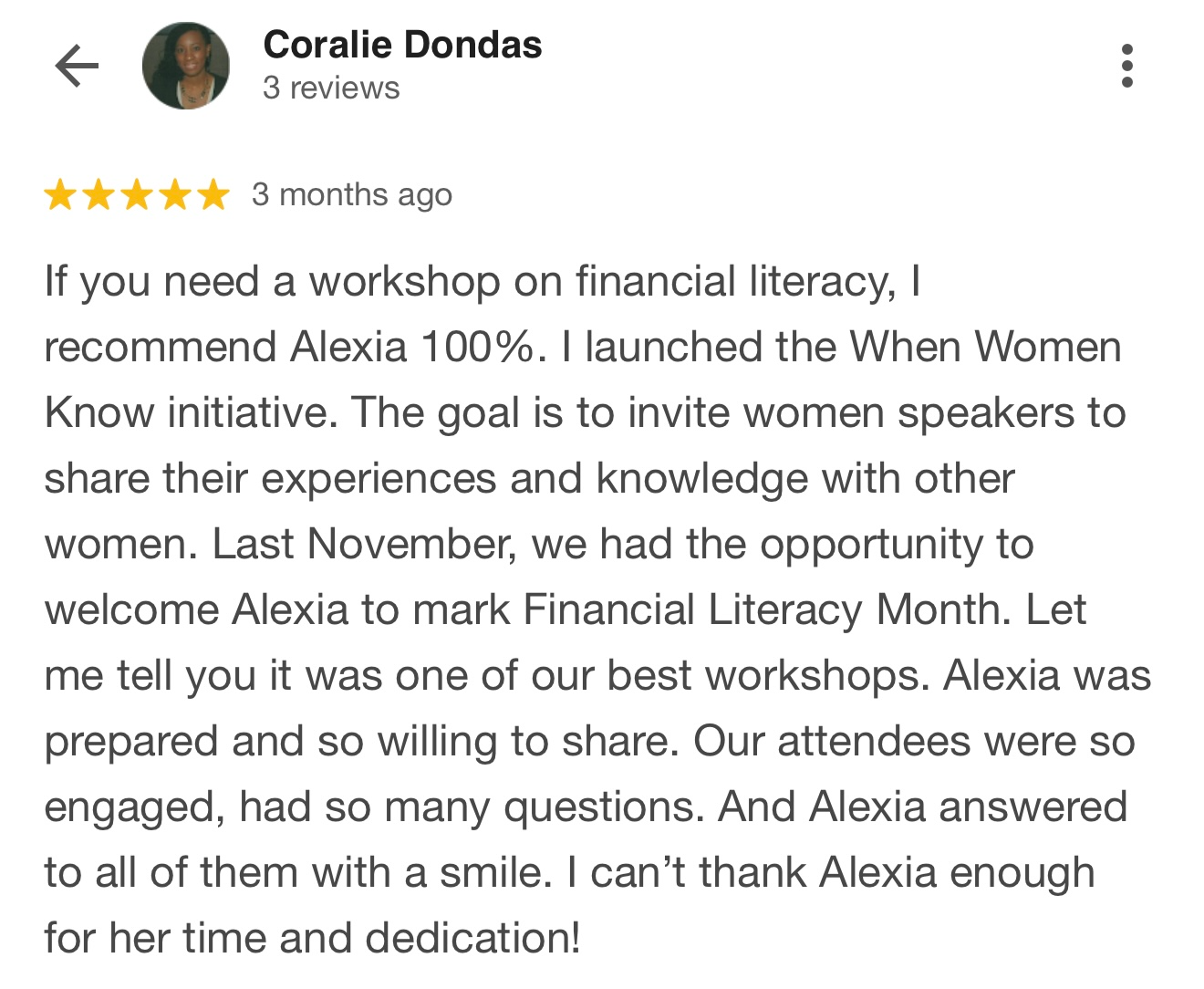The height and width of the screenshot is (989, 1204).
Task: Click the "When Women" text in the review
Action: tap(985, 348)
